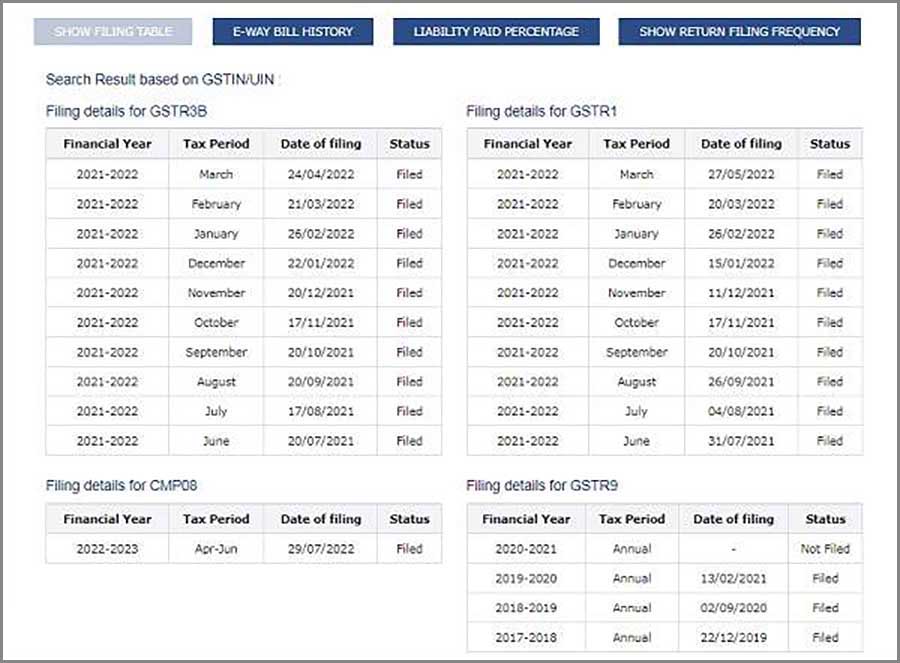
Task: Open E-Way Bill History
Action: tap(293, 32)
